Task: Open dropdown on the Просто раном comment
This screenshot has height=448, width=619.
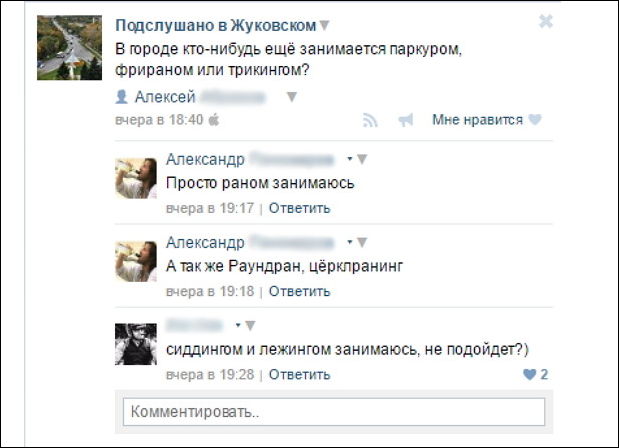Action: [x=361, y=159]
